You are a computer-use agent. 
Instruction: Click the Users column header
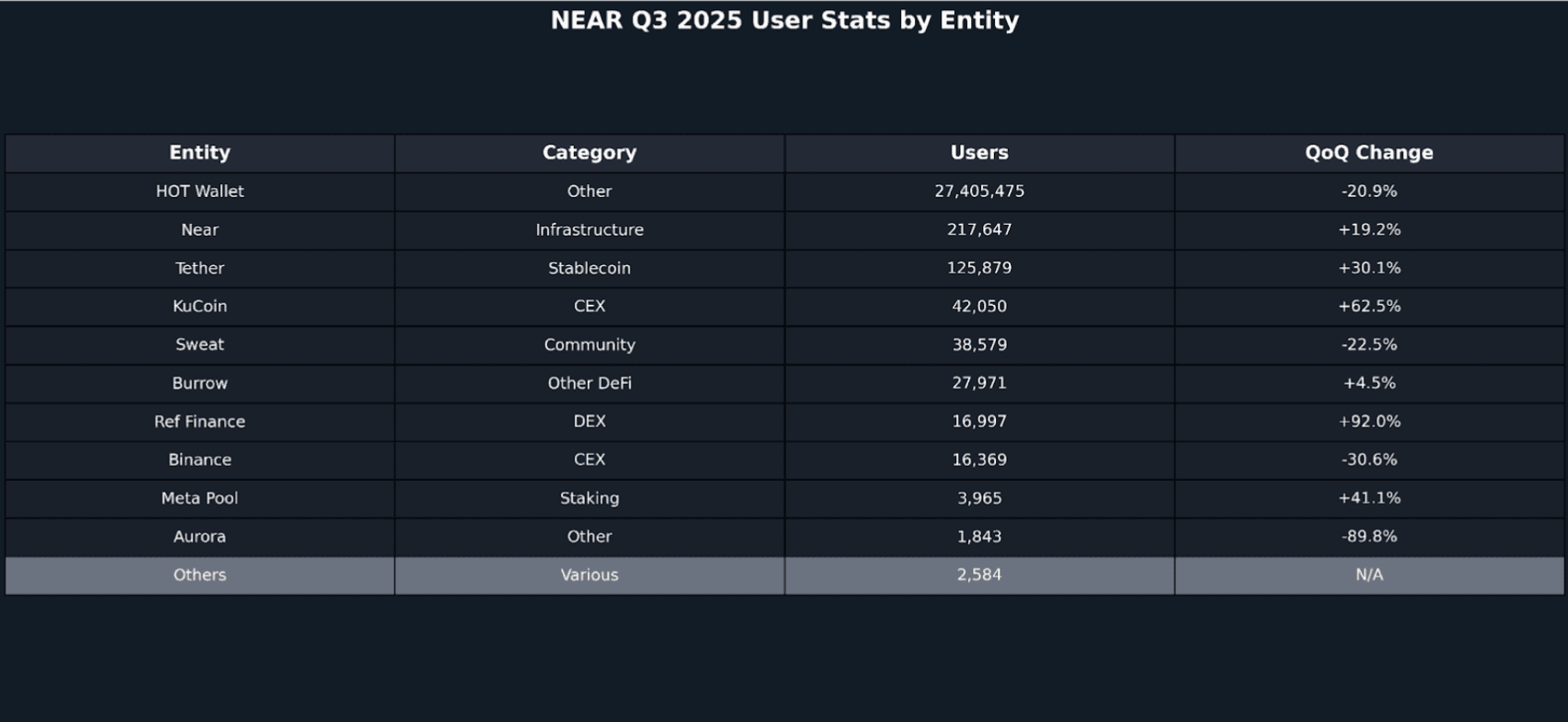pos(978,153)
